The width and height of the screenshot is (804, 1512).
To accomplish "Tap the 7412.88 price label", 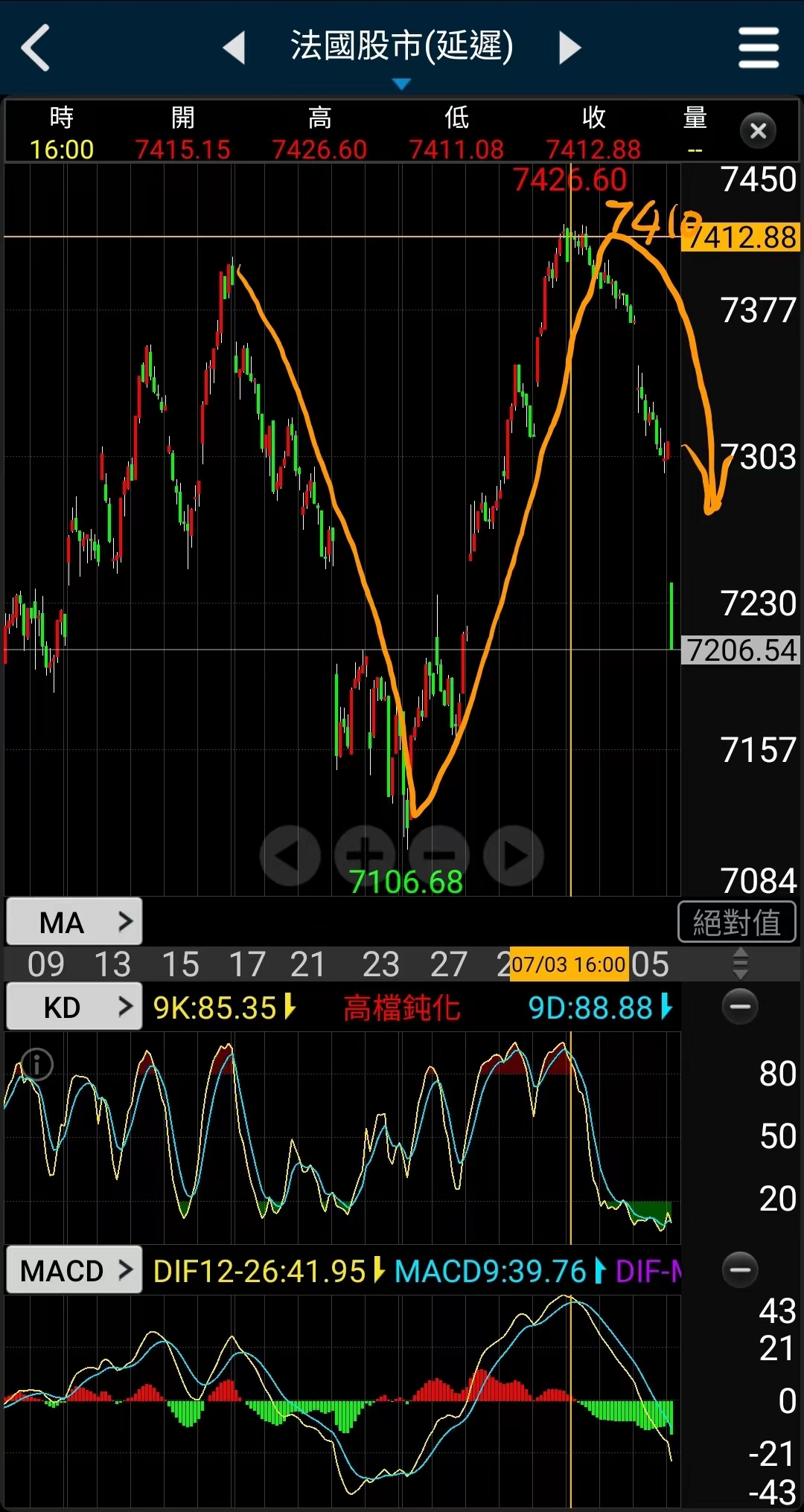I will (741, 238).
